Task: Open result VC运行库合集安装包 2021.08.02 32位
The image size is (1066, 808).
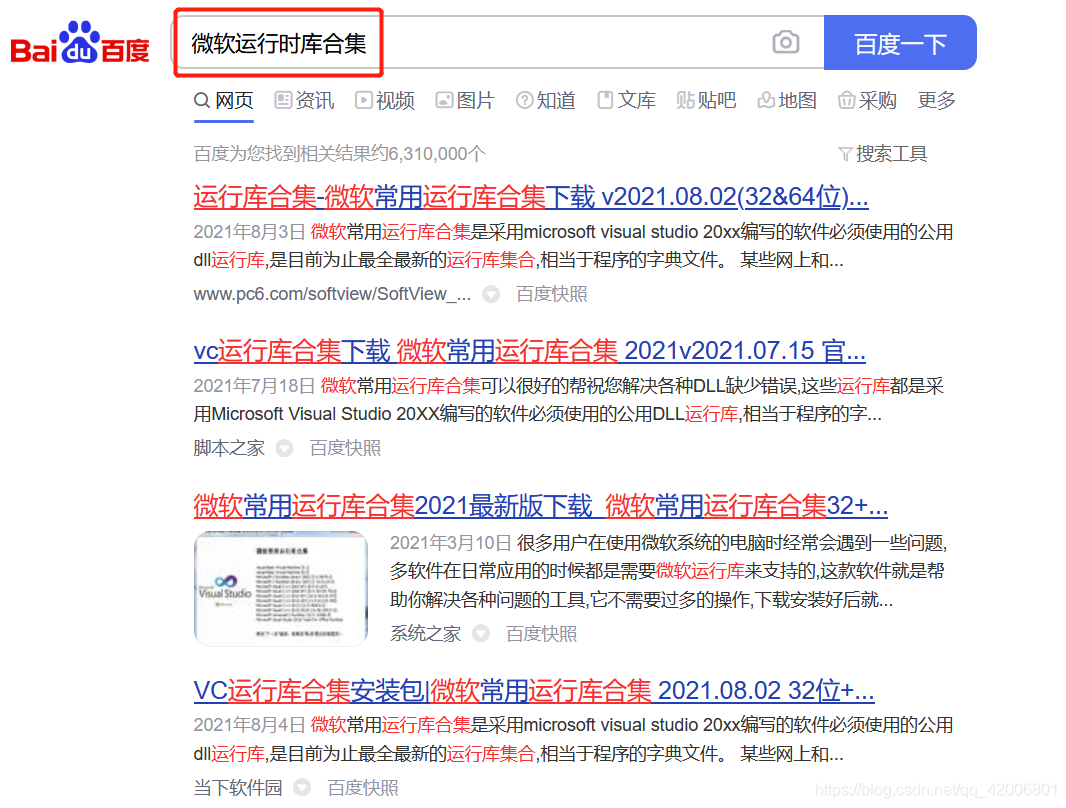Action: (x=534, y=691)
